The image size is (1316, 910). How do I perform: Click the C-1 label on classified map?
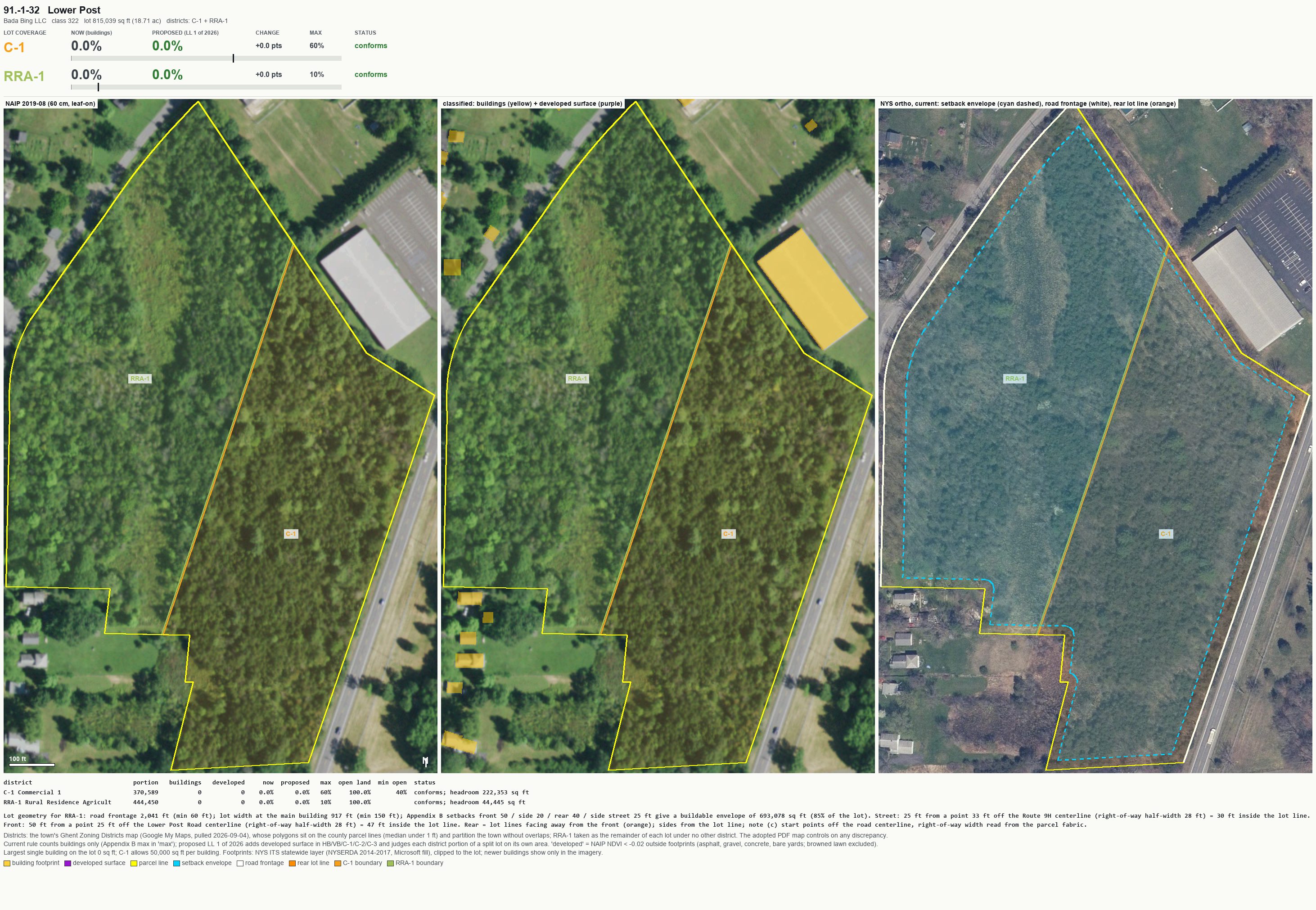[728, 534]
